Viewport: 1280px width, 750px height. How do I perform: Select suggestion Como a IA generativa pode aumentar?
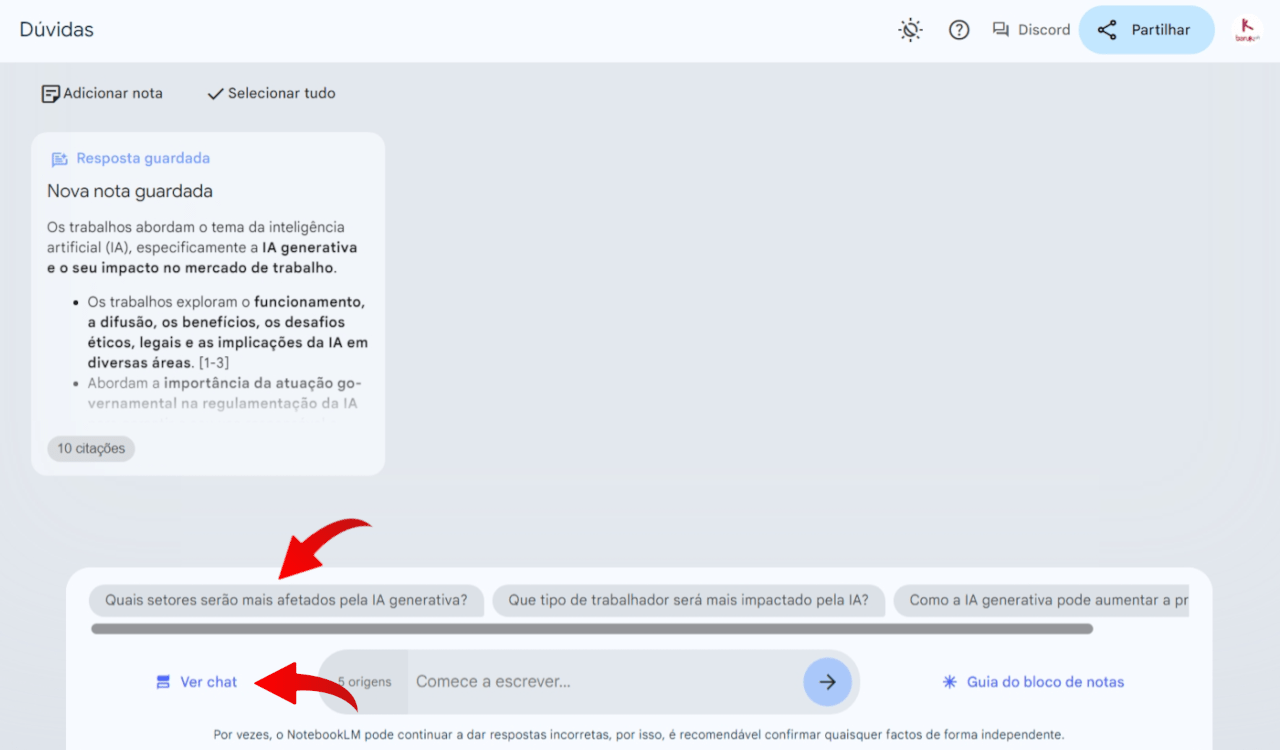(1041, 601)
